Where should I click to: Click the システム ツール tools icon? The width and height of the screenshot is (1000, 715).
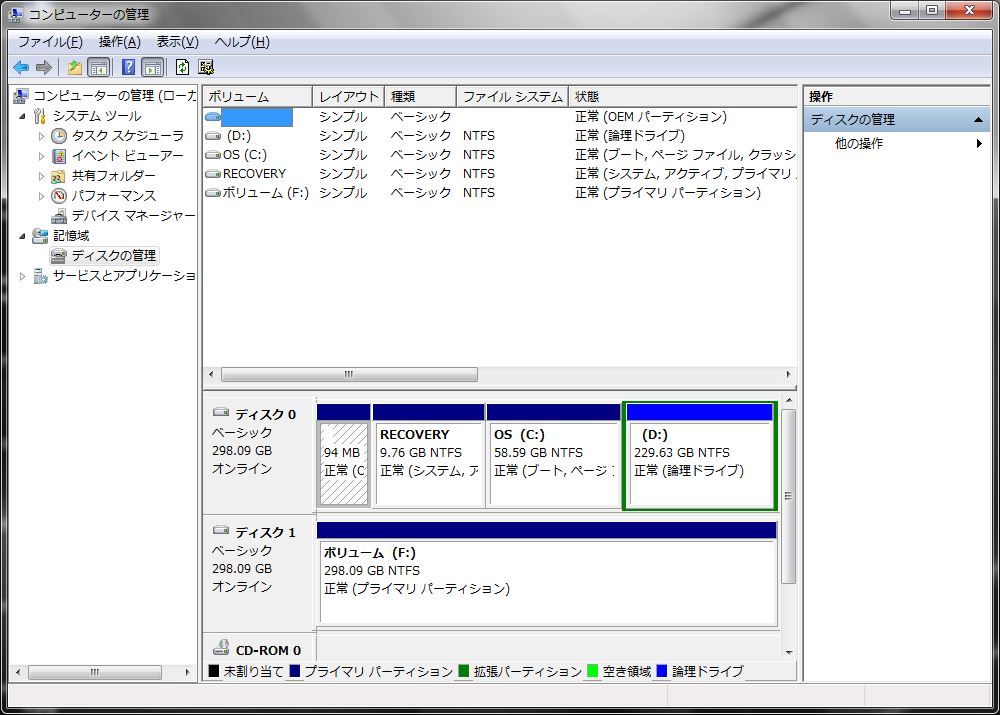point(40,116)
